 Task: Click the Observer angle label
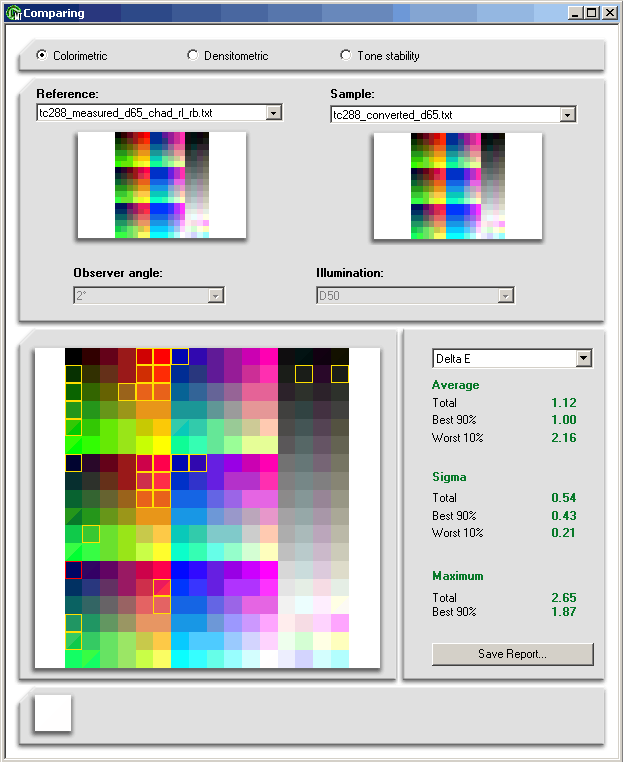click(118, 273)
